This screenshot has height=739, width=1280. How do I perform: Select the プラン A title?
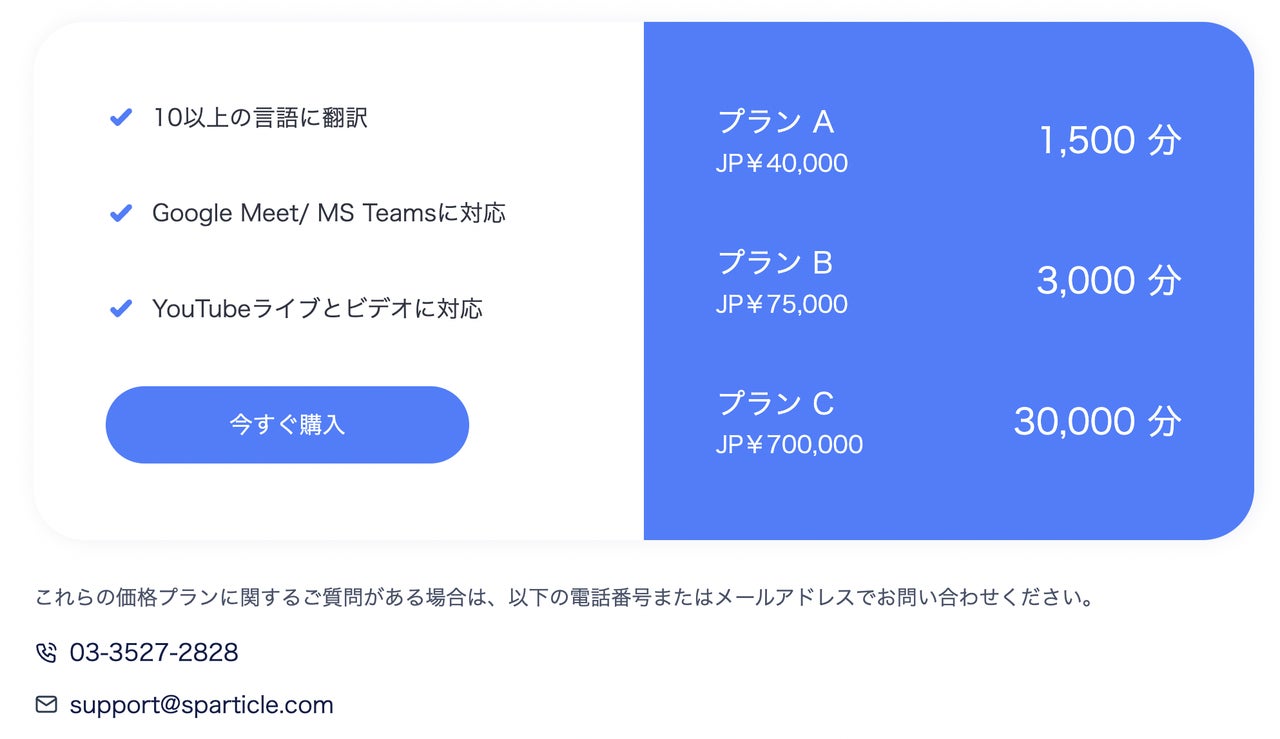[x=776, y=122]
